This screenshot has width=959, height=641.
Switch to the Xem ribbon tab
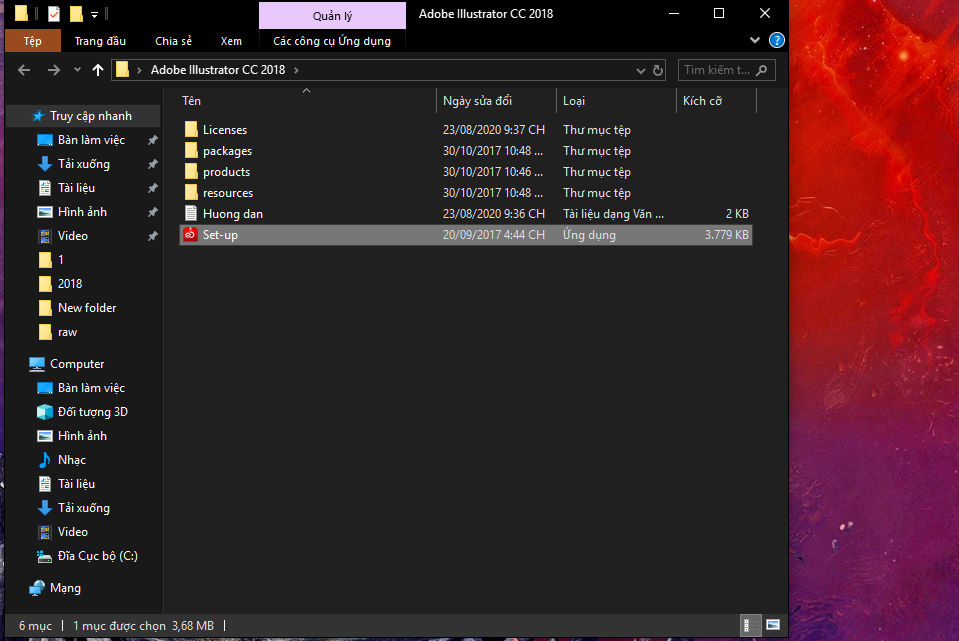[231, 41]
